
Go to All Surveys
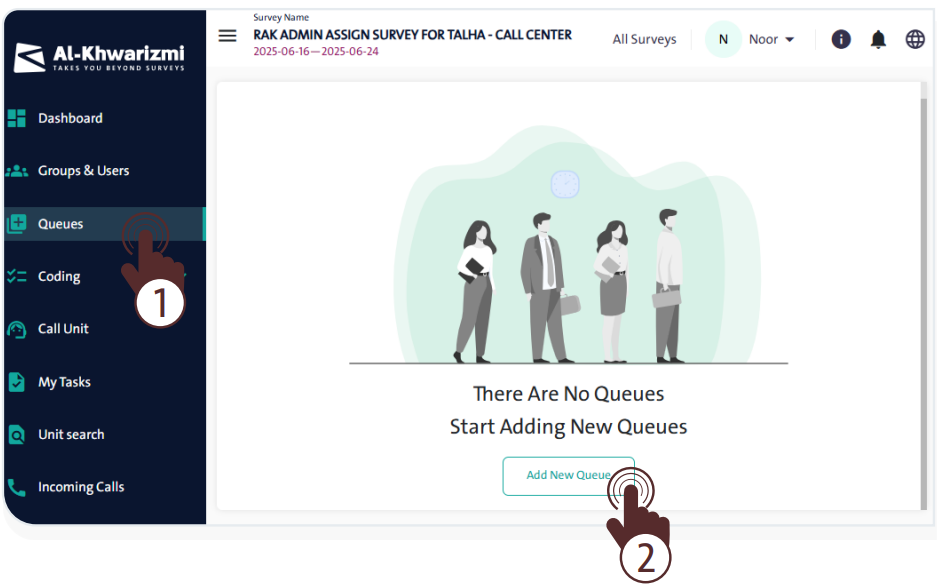644,40
